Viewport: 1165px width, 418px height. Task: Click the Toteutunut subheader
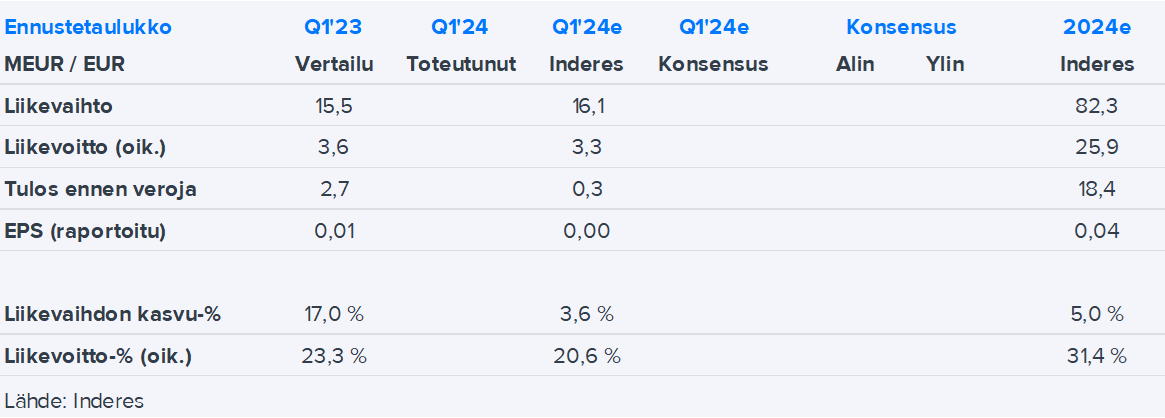[461, 64]
